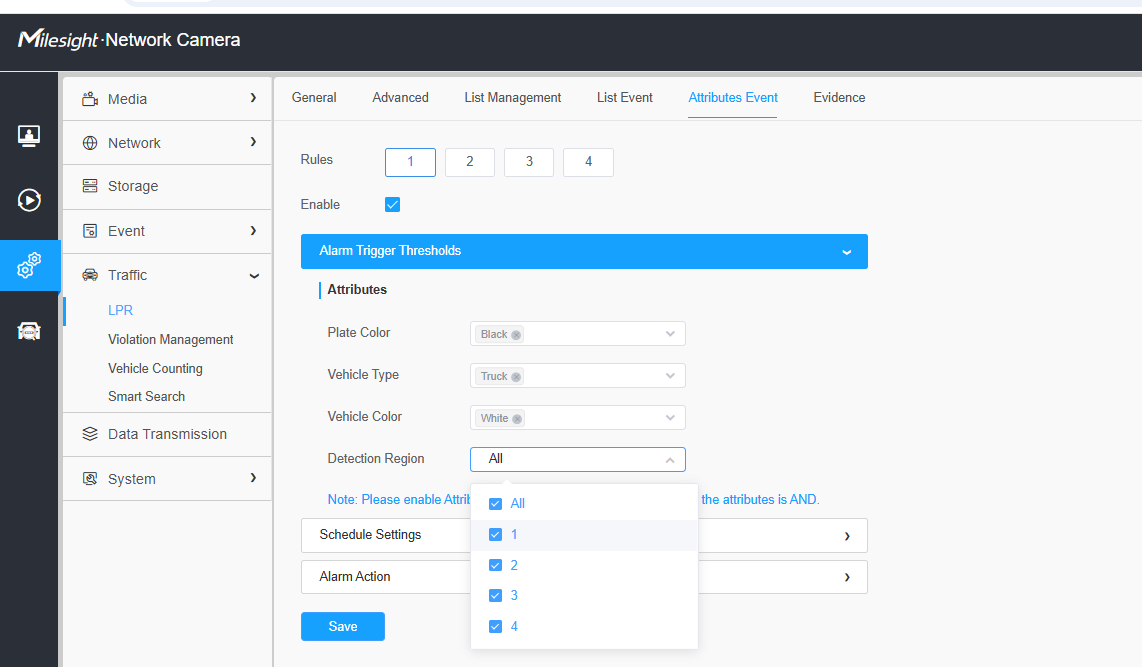The width and height of the screenshot is (1142, 667).
Task: Click the Milesight logo
Action: pyautogui.click(x=58, y=39)
